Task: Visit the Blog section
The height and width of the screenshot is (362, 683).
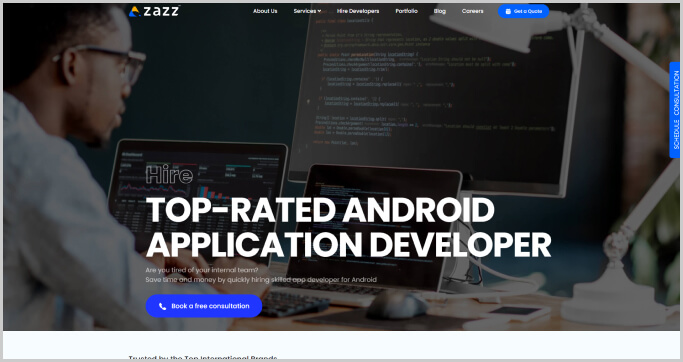Action: [x=440, y=11]
